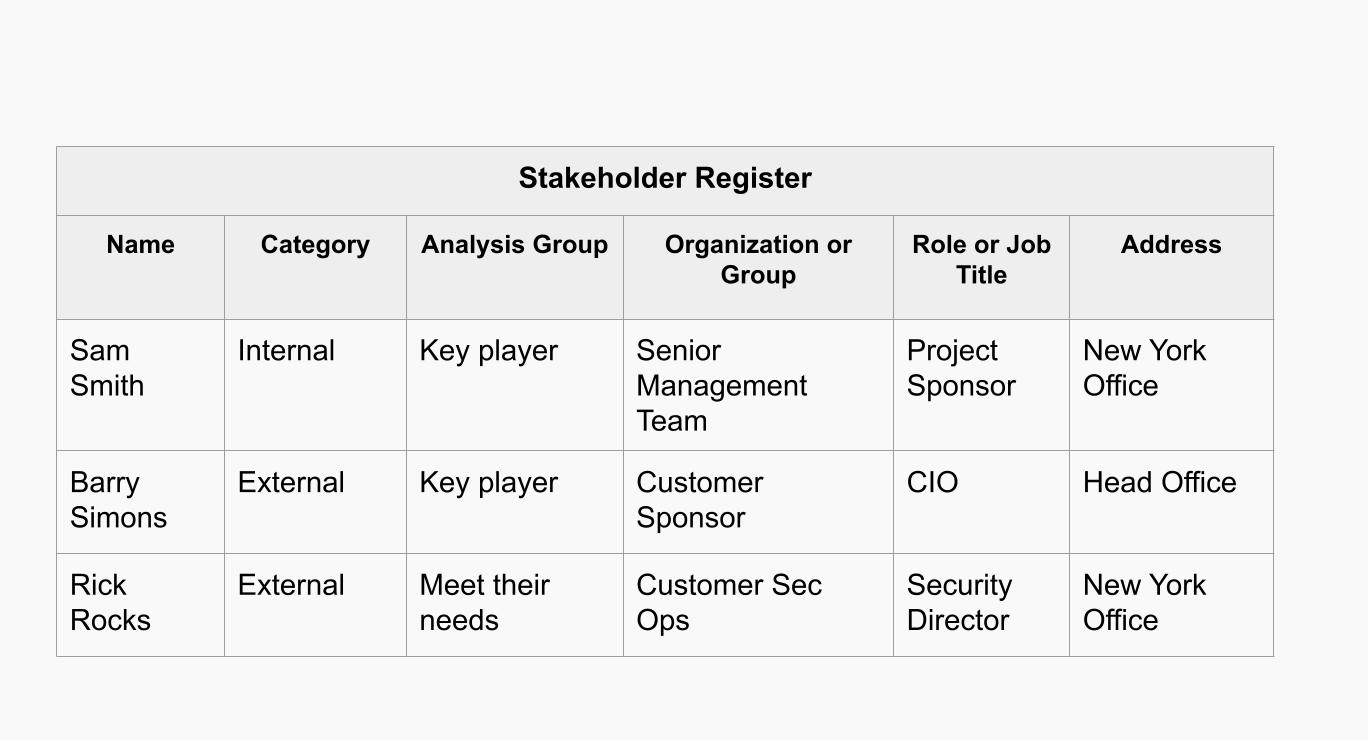
Task: Select Key player in Sam Smith's row
Action: [x=488, y=351]
